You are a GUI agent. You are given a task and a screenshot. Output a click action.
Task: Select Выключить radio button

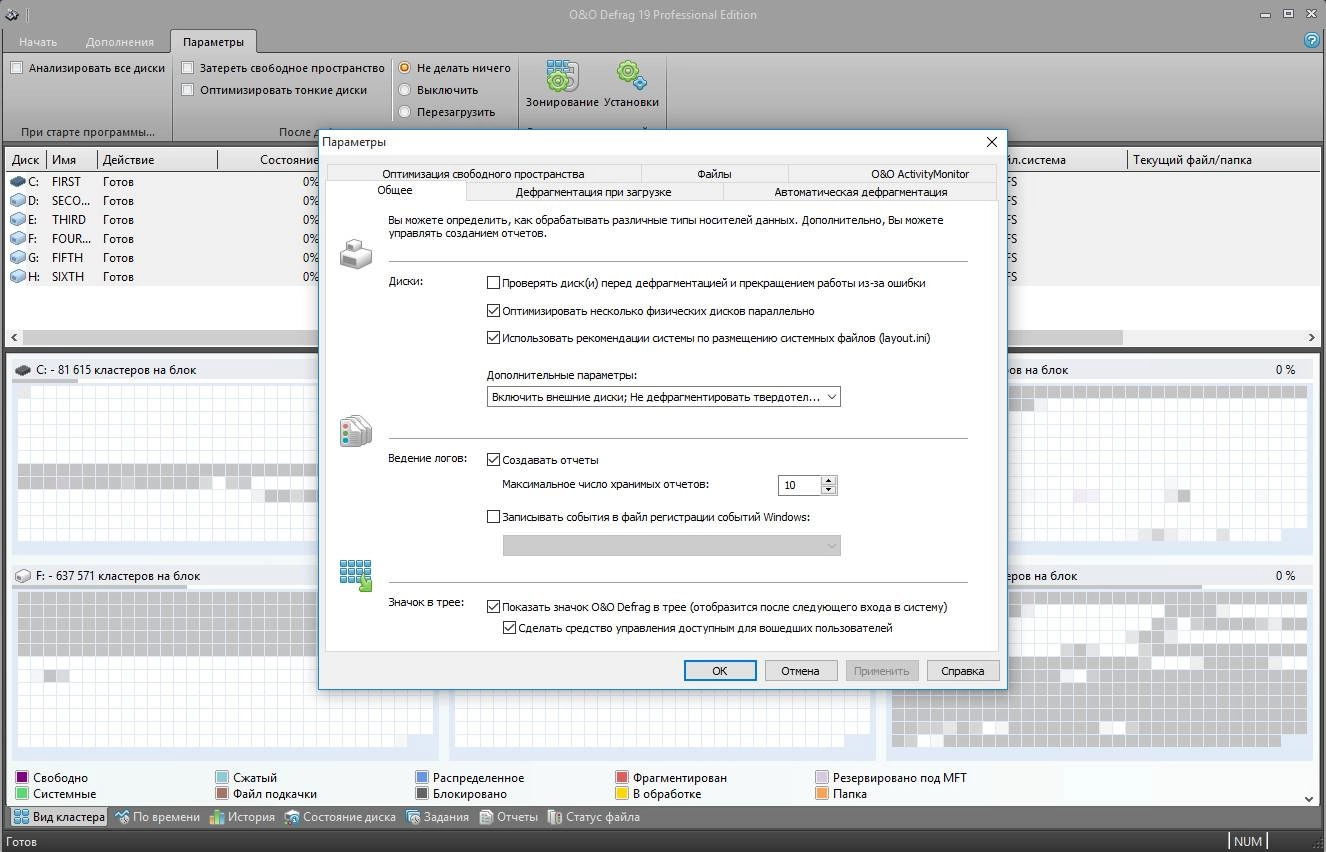pos(405,90)
